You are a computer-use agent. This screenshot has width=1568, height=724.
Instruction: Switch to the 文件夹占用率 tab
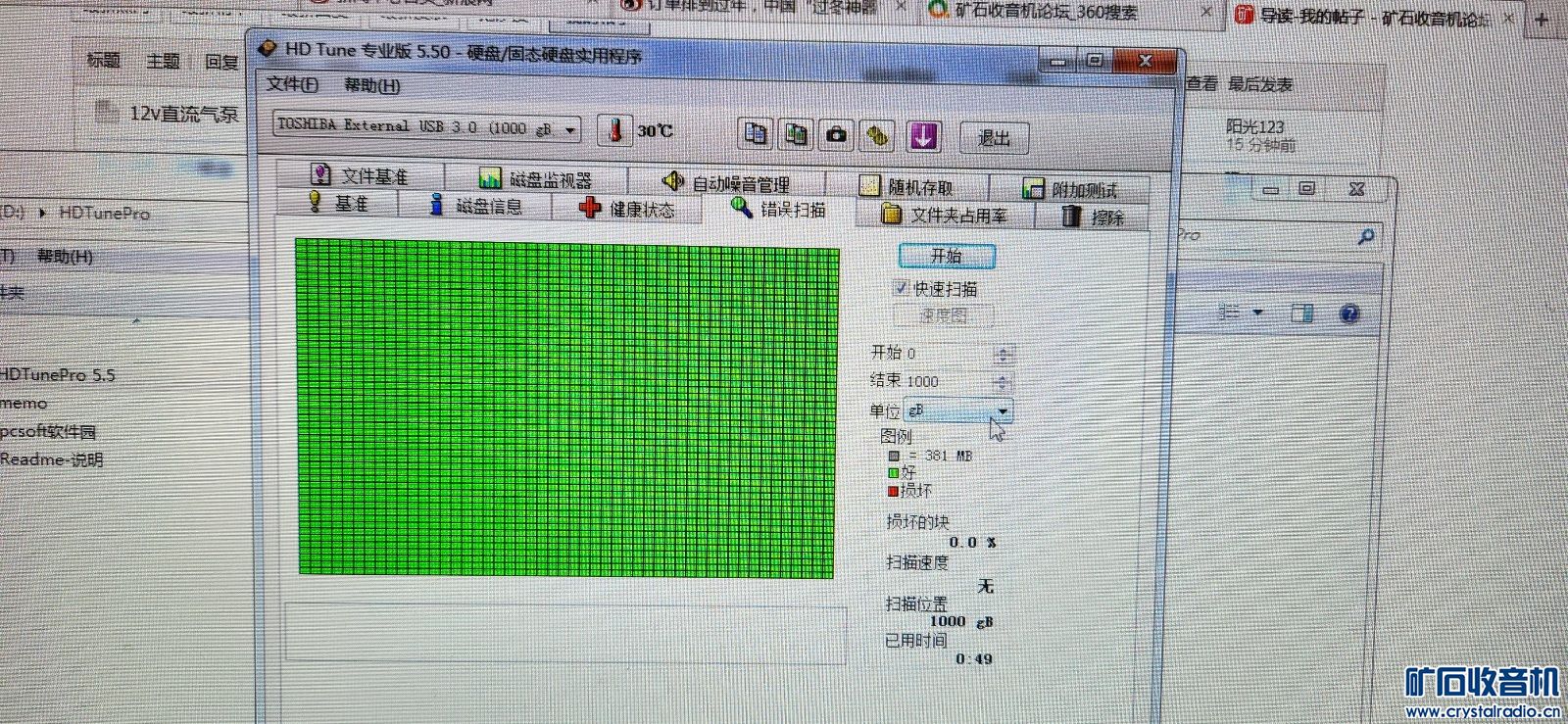(x=945, y=215)
